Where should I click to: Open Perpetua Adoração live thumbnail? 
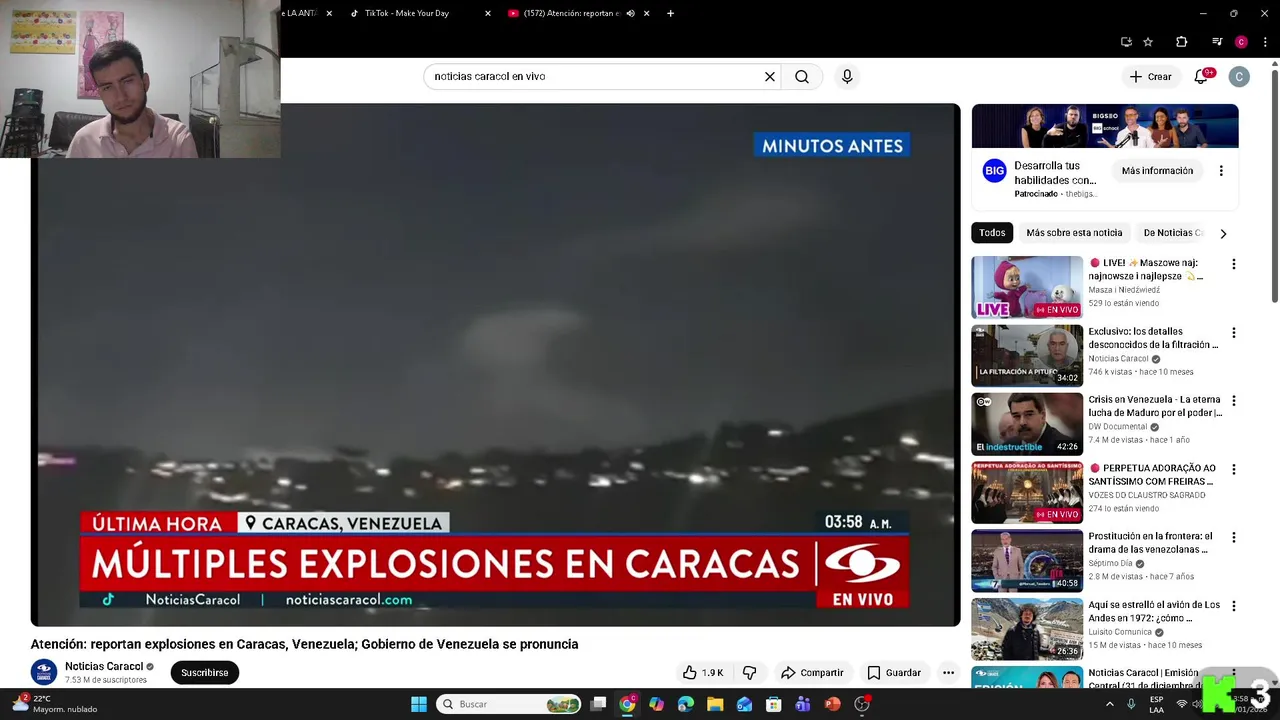pos(1027,492)
